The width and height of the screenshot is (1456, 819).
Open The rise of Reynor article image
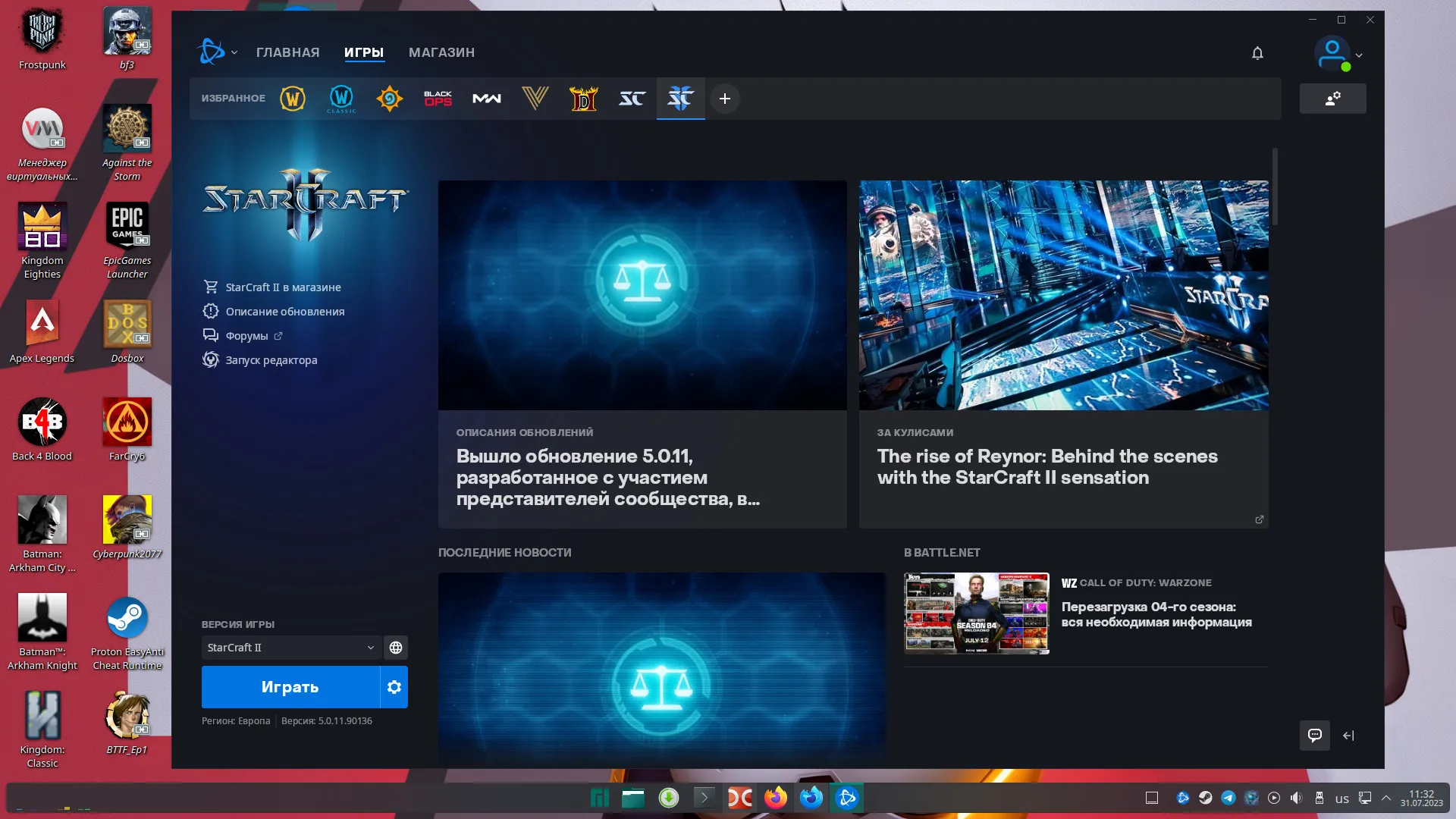point(1064,296)
